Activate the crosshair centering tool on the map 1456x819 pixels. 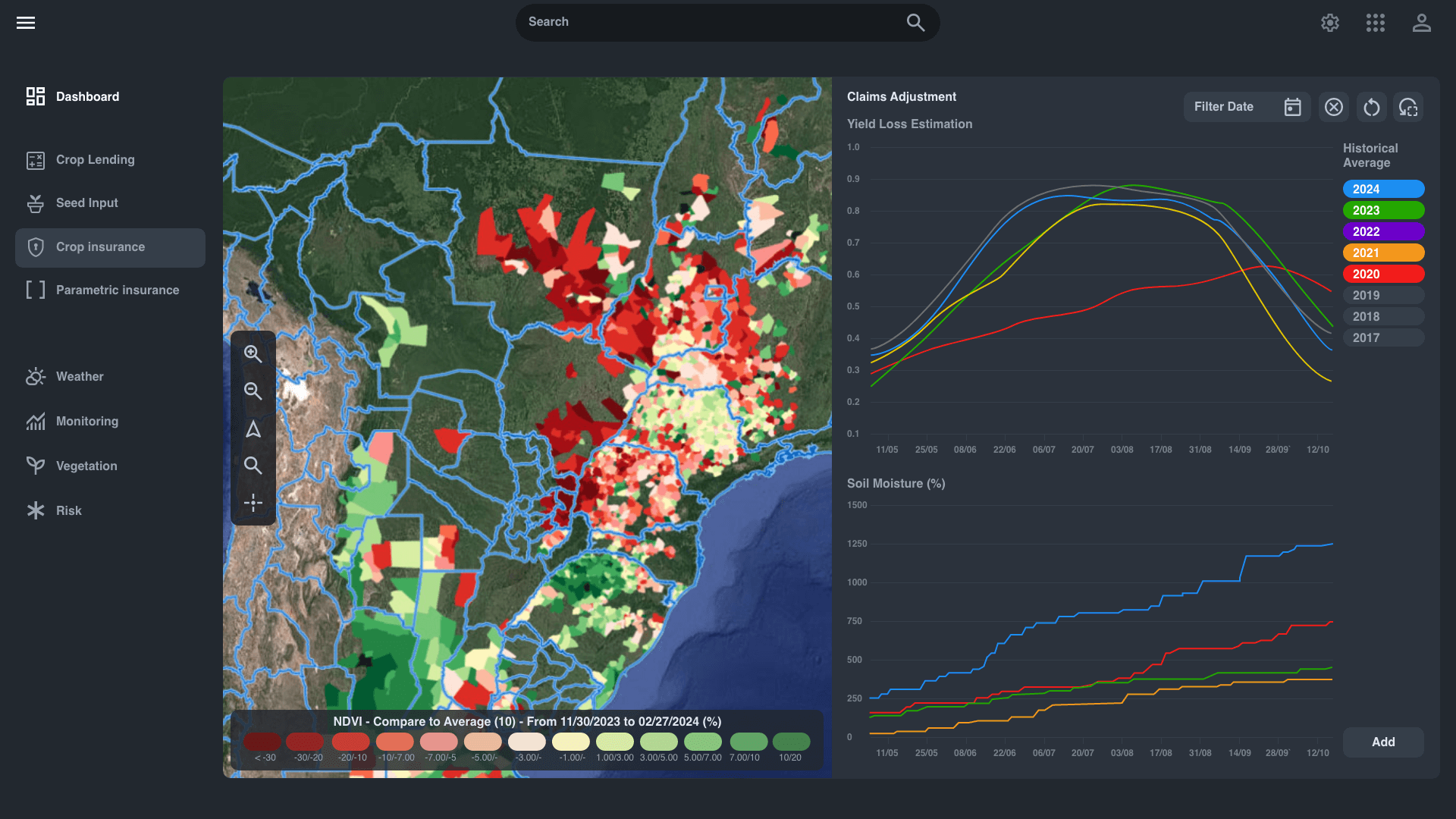pyautogui.click(x=253, y=502)
